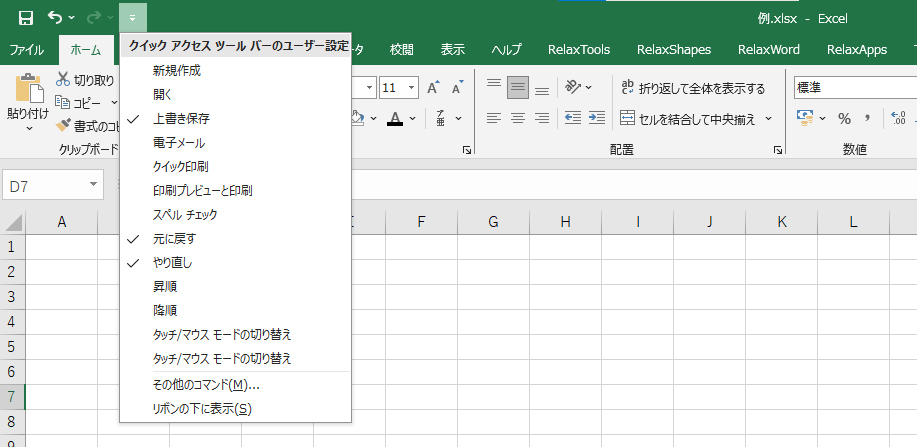Image resolution: width=917 pixels, height=447 pixels.
Task: Click the phonetic guide (furigana) icon
Action: (x=441, y=119)
